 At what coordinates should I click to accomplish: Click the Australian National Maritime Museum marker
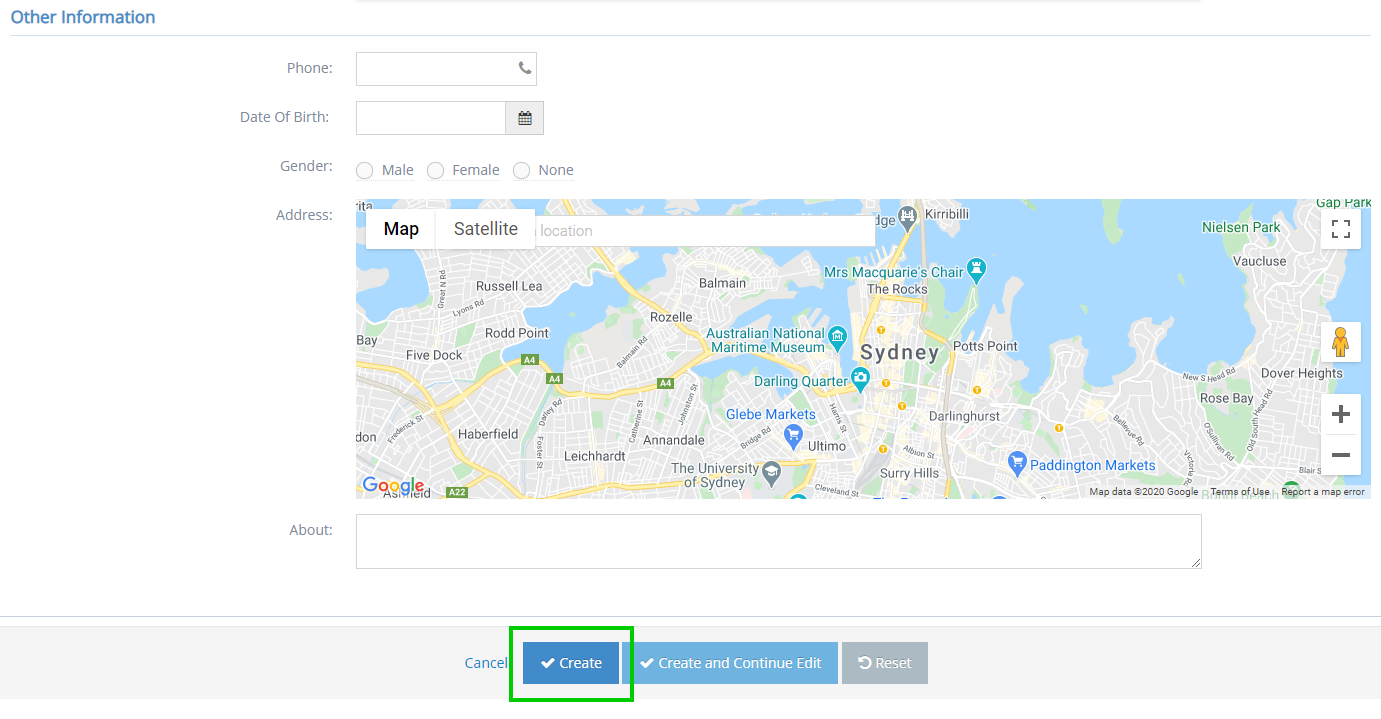(x=838, y=335)
